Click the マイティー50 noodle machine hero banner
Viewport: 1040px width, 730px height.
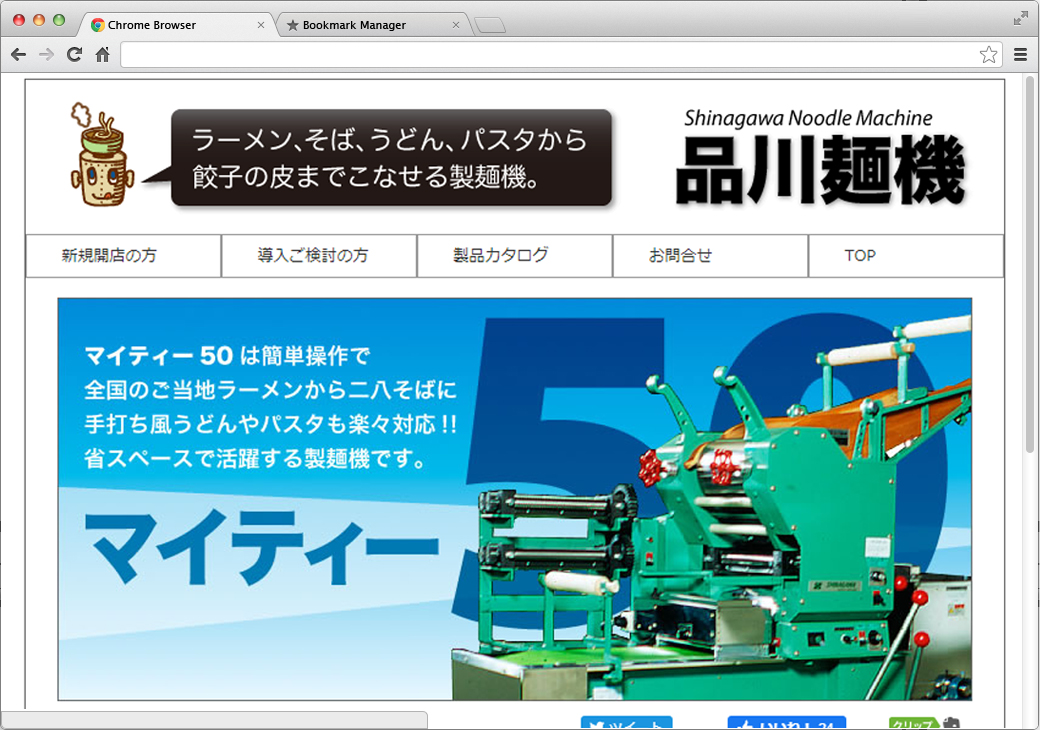[515, 499]
